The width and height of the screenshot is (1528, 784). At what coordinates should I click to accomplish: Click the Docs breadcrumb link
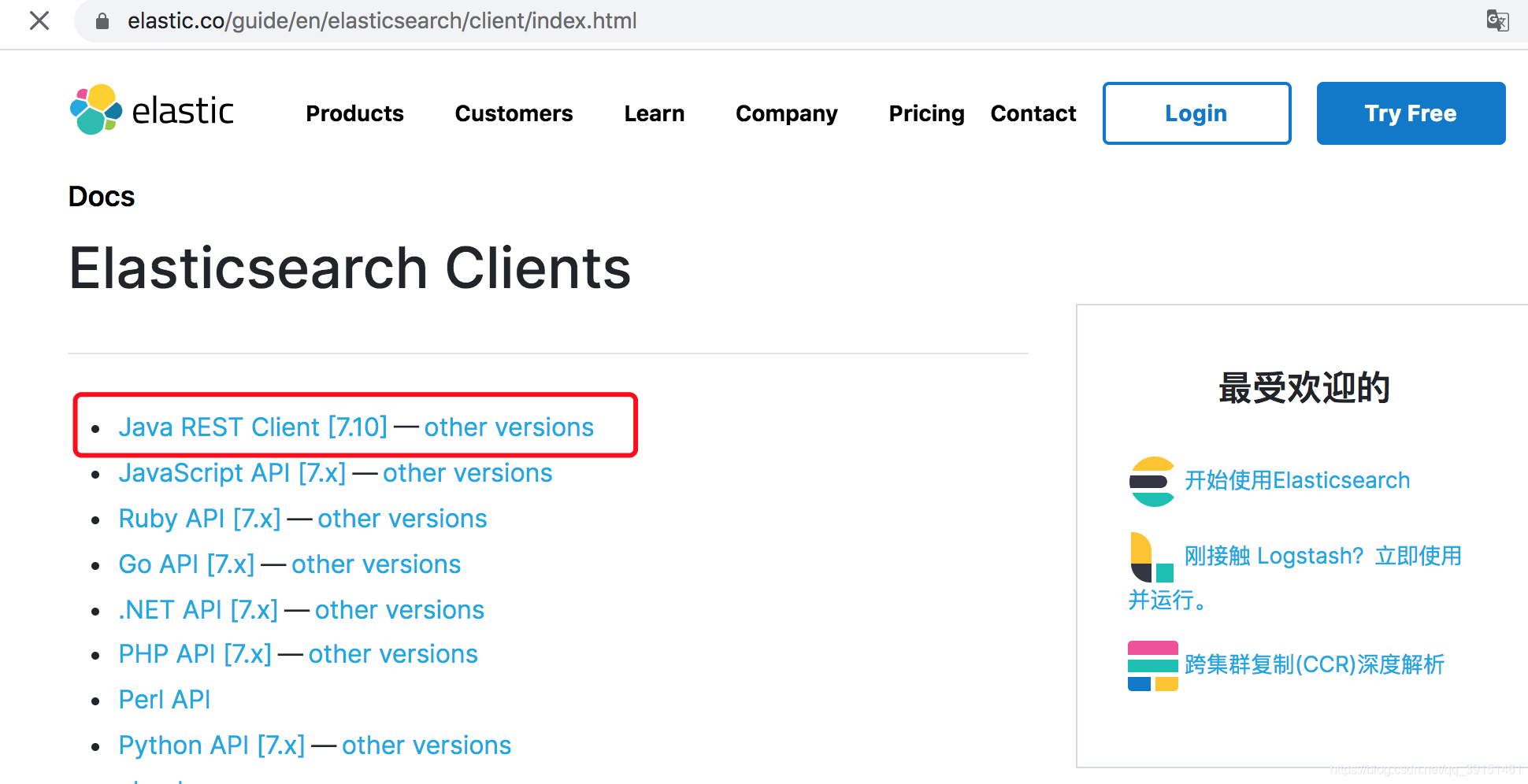102,197
